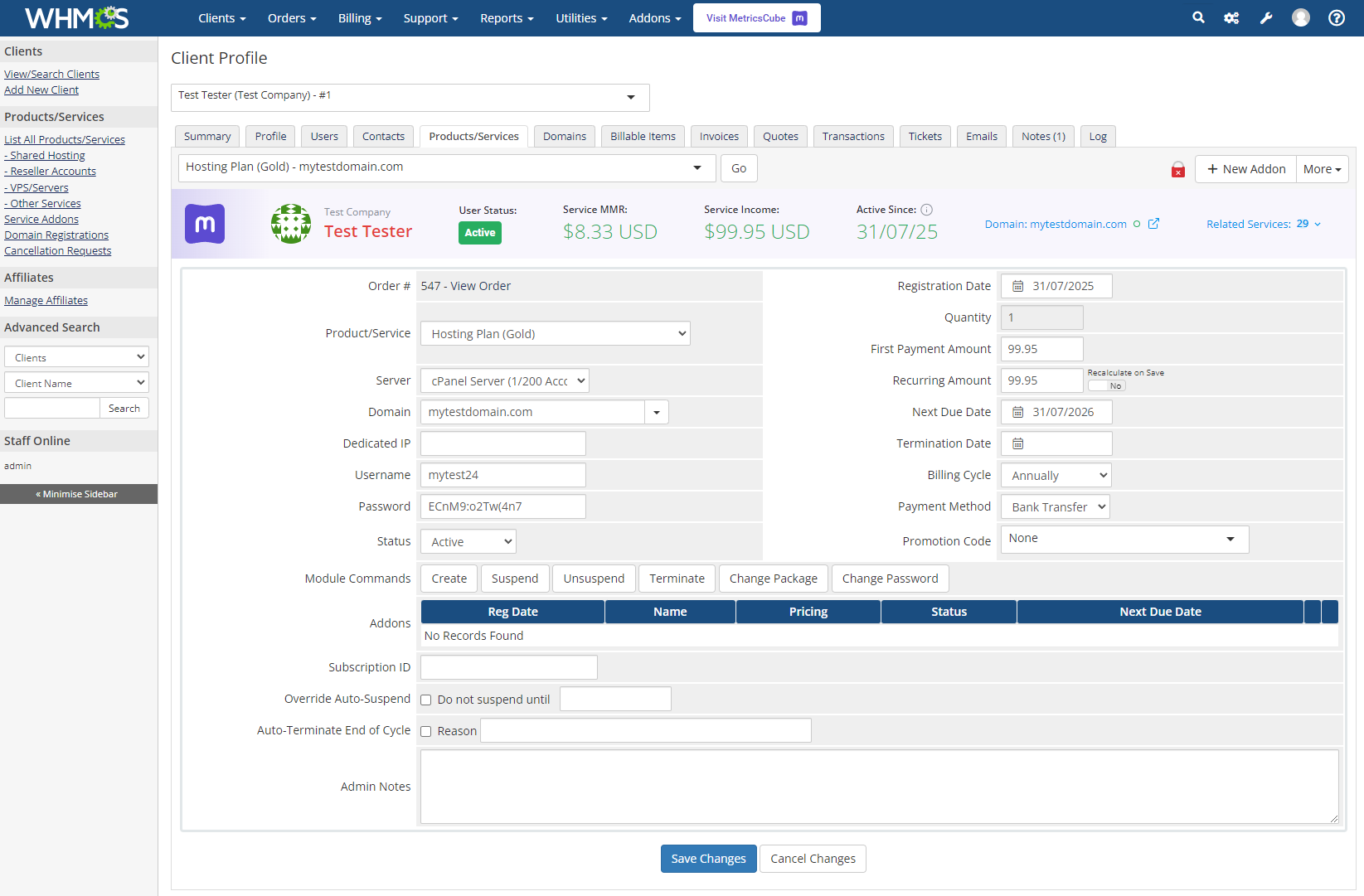Open the Registration Date calendar picker
1364x896 pixels.
tap(1018, 286)
